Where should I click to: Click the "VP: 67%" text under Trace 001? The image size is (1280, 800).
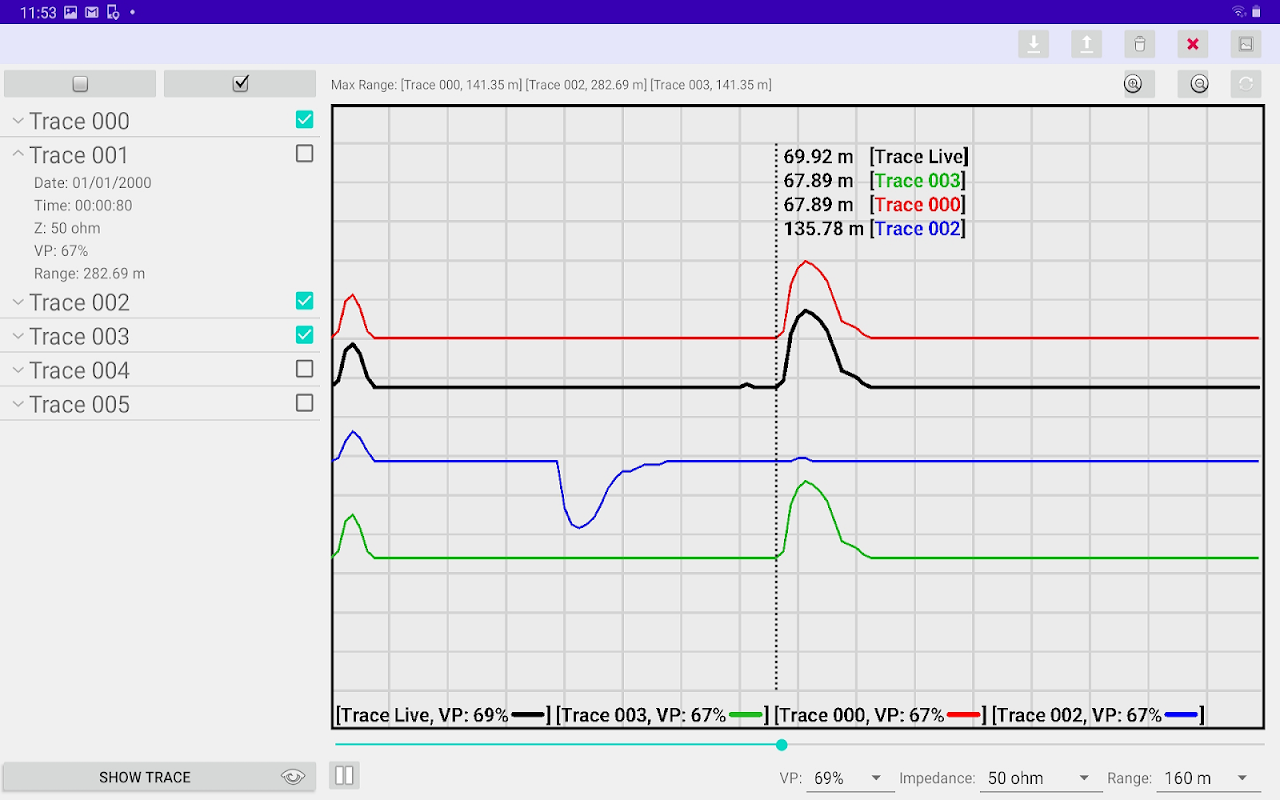click(x=61, y=251)
